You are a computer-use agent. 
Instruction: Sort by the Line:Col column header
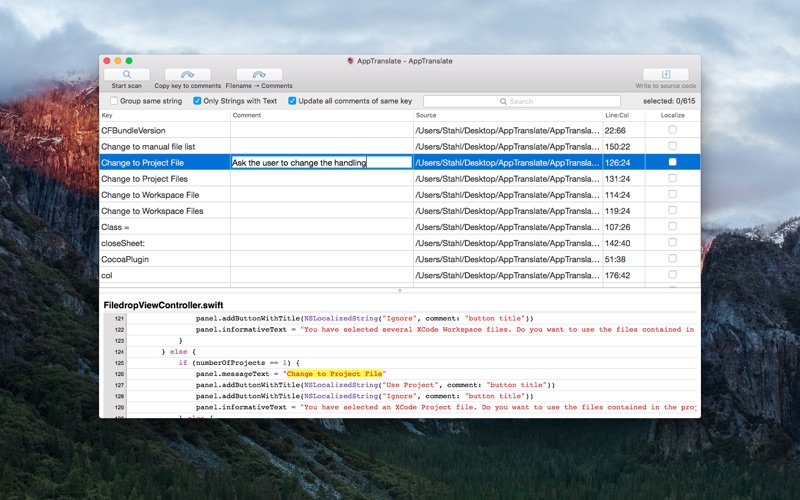623,115
